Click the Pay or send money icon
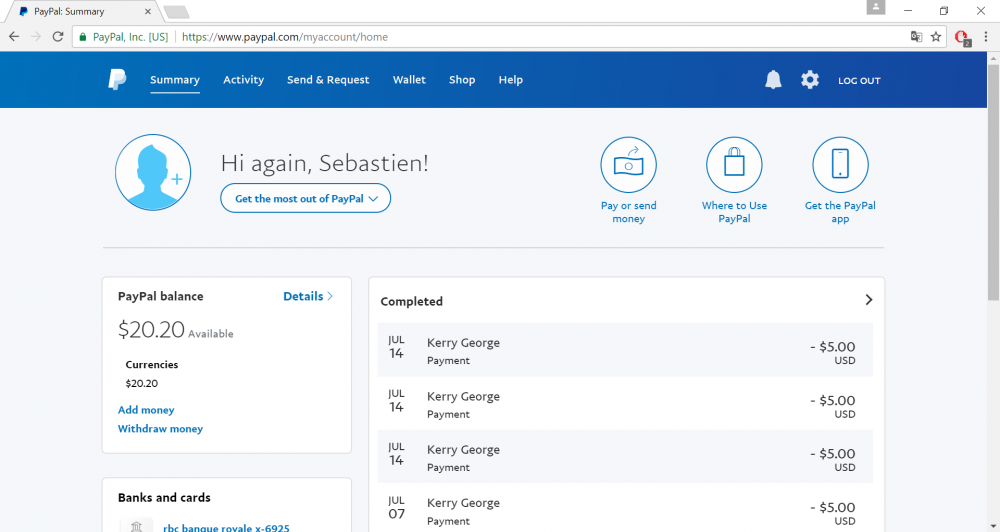 point(628,165)
